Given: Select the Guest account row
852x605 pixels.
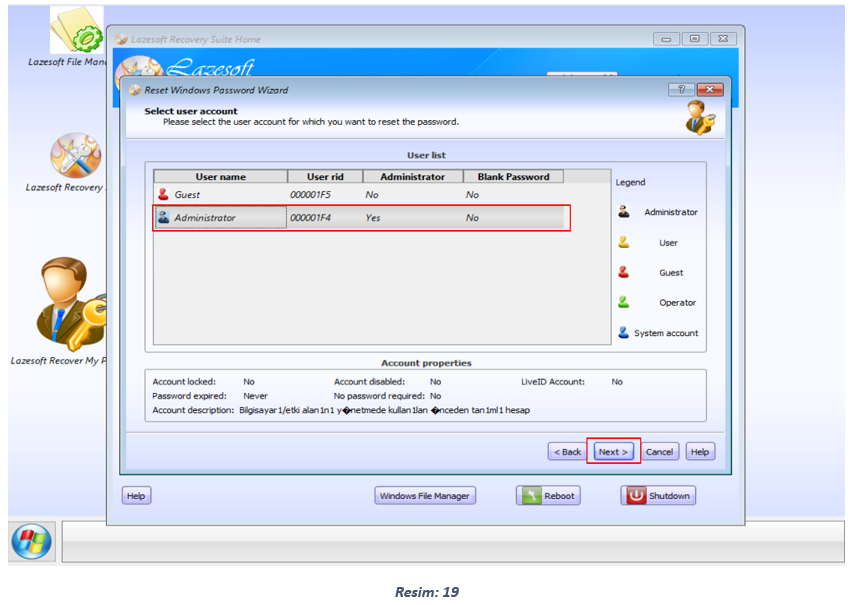Looking at the screenshot, I should pyautogui.click(x=220, y=195).
